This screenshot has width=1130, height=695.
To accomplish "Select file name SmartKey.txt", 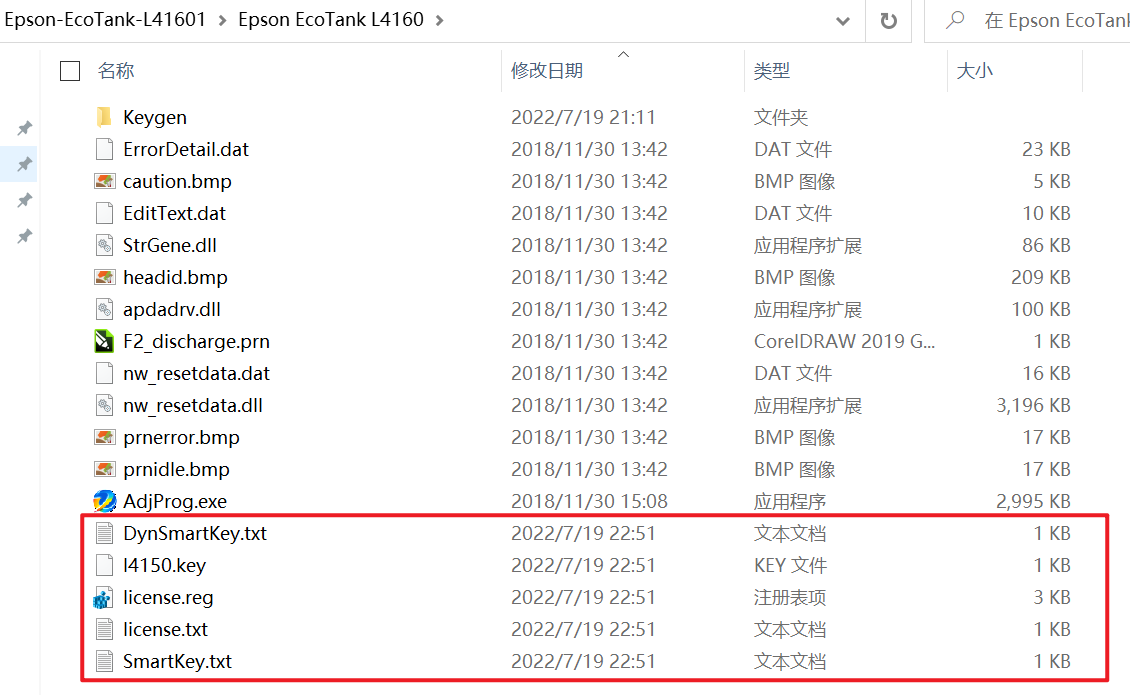I will pyautogui.click(x=177, y=662).
